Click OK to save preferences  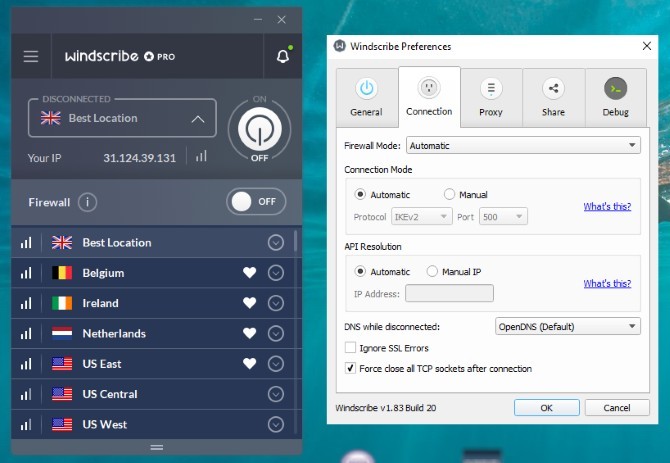pos(547,408)
